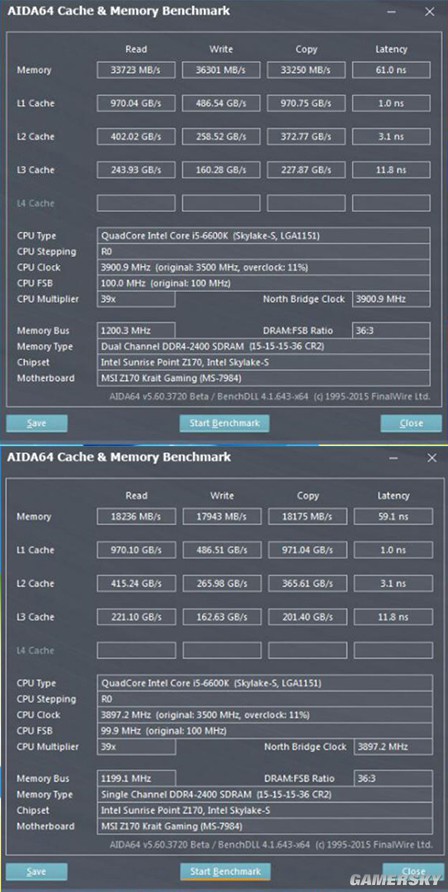Click the CPU Clock field reading 3900.9 MHz
Image resolution: width=448 pixels, height=892 pixels.
264,267
